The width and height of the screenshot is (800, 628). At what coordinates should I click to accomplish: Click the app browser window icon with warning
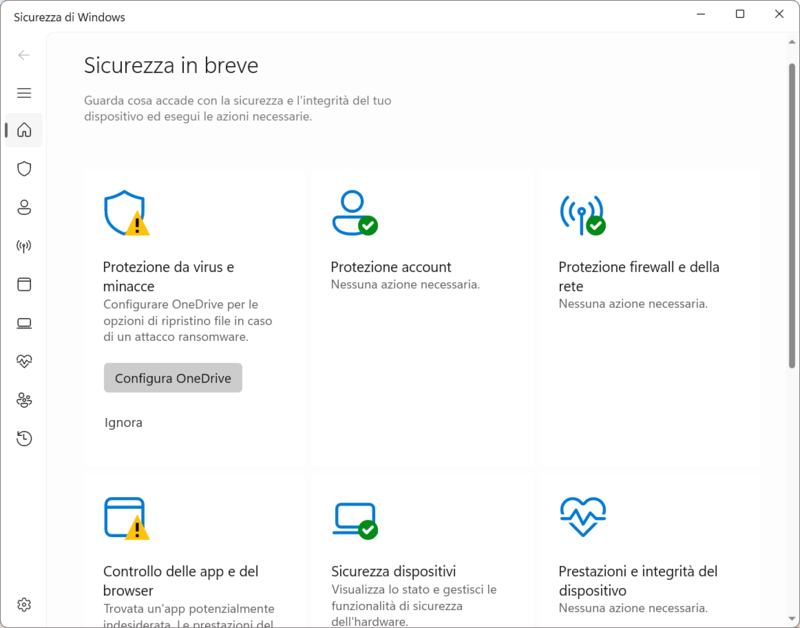tap(127, 518)
